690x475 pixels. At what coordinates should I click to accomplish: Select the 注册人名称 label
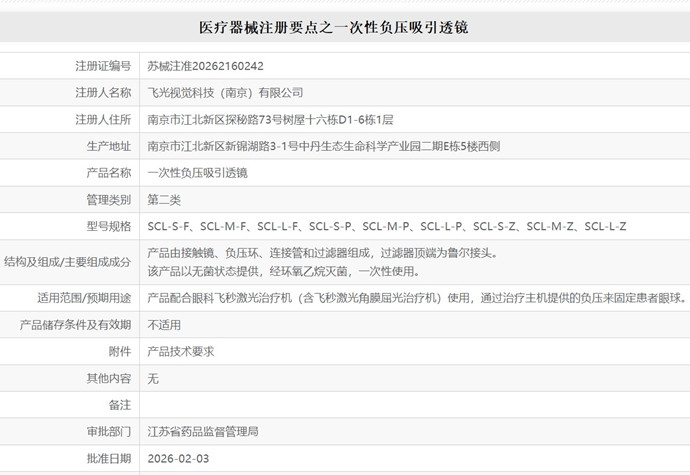pyautogui.click(x=103, y=93)
